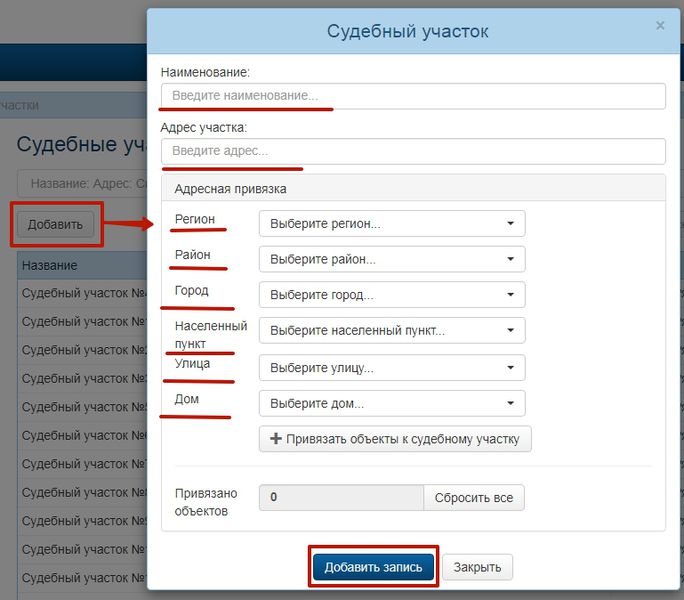The image size is (684, 600).
Task: Click the Привязано объектов count field
Action: 341,497
